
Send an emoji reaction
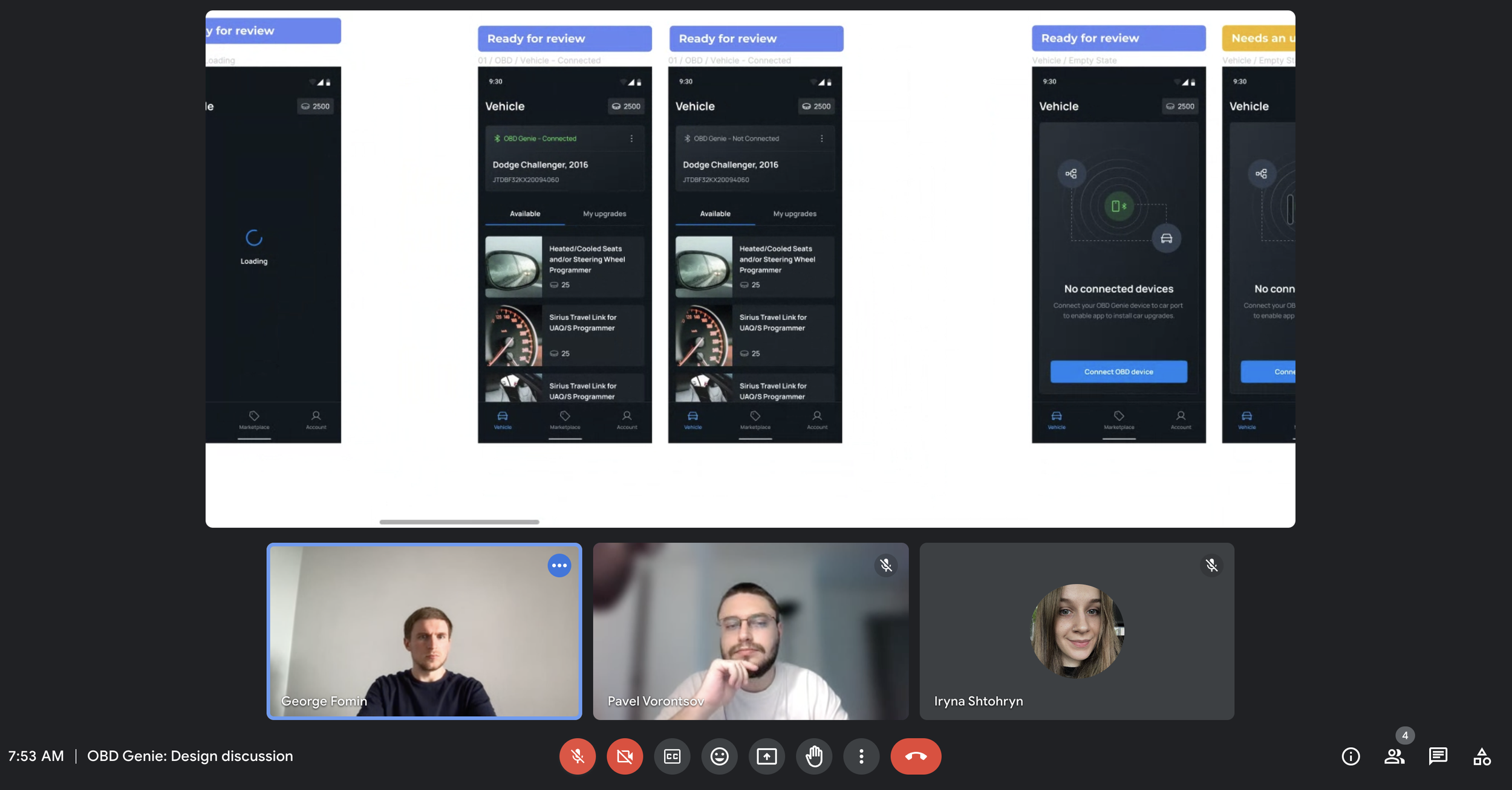point(719,756)
